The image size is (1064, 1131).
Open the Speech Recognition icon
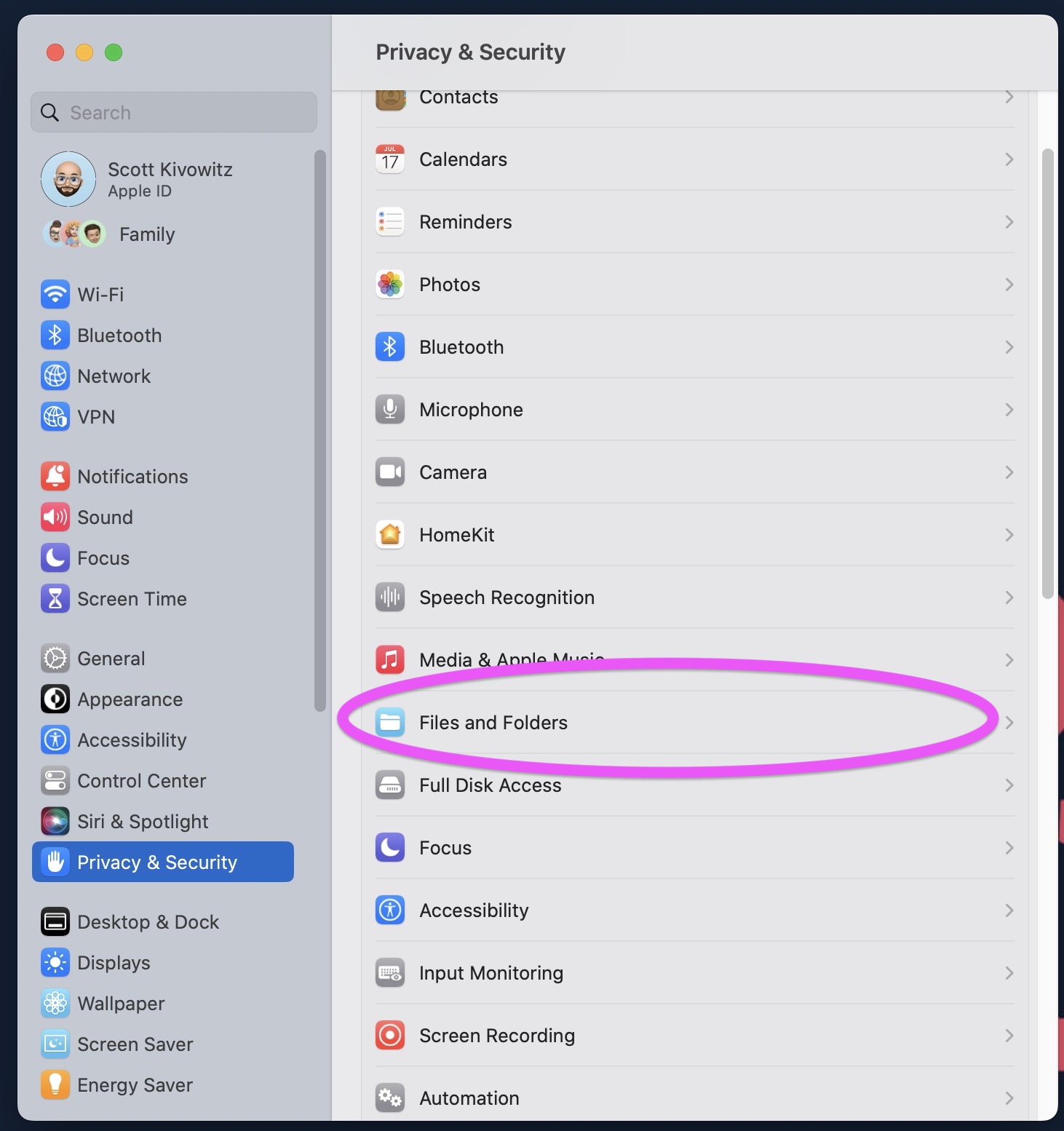coord(390,597)
